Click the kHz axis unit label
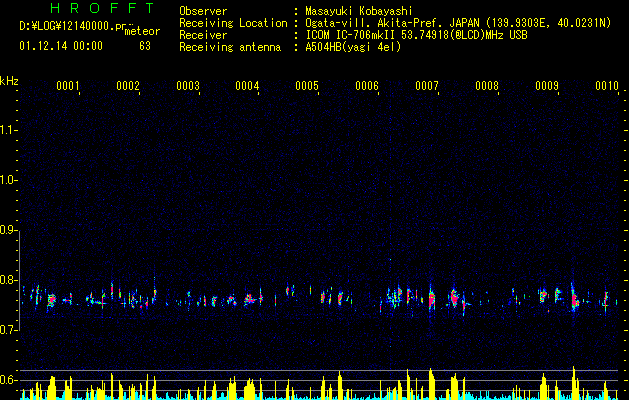The width and height of the screenshot is (629, 400). [x=9, y=81]
